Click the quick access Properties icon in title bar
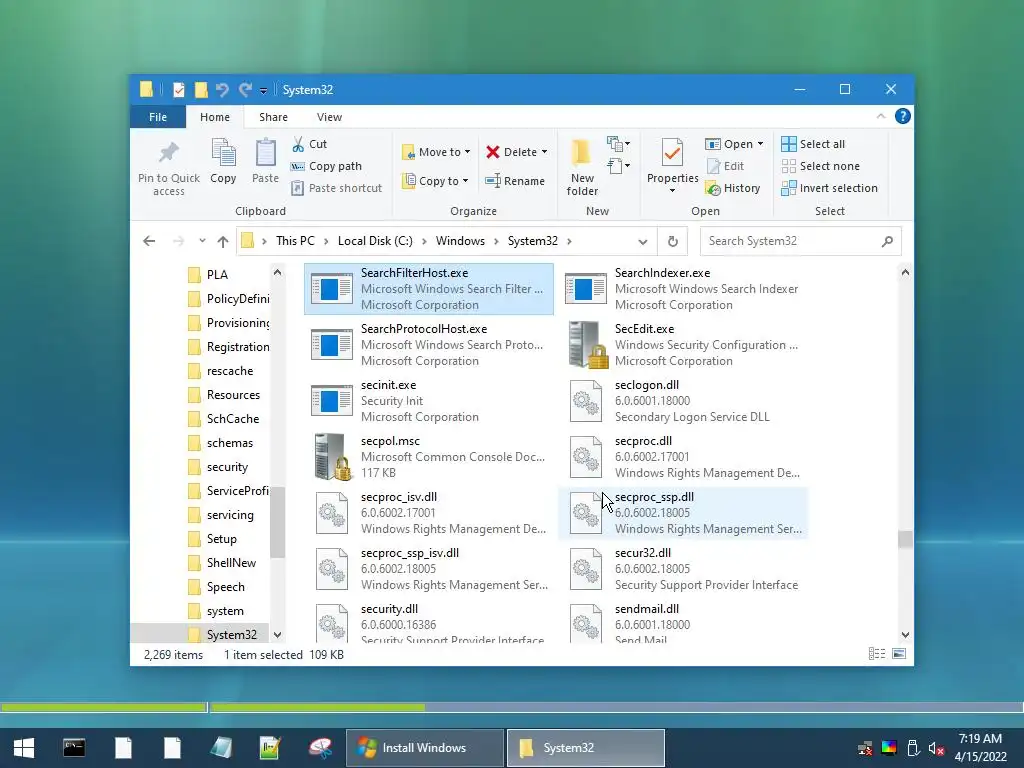This screenshot has height=768, width=1024. tap(178, 90)
